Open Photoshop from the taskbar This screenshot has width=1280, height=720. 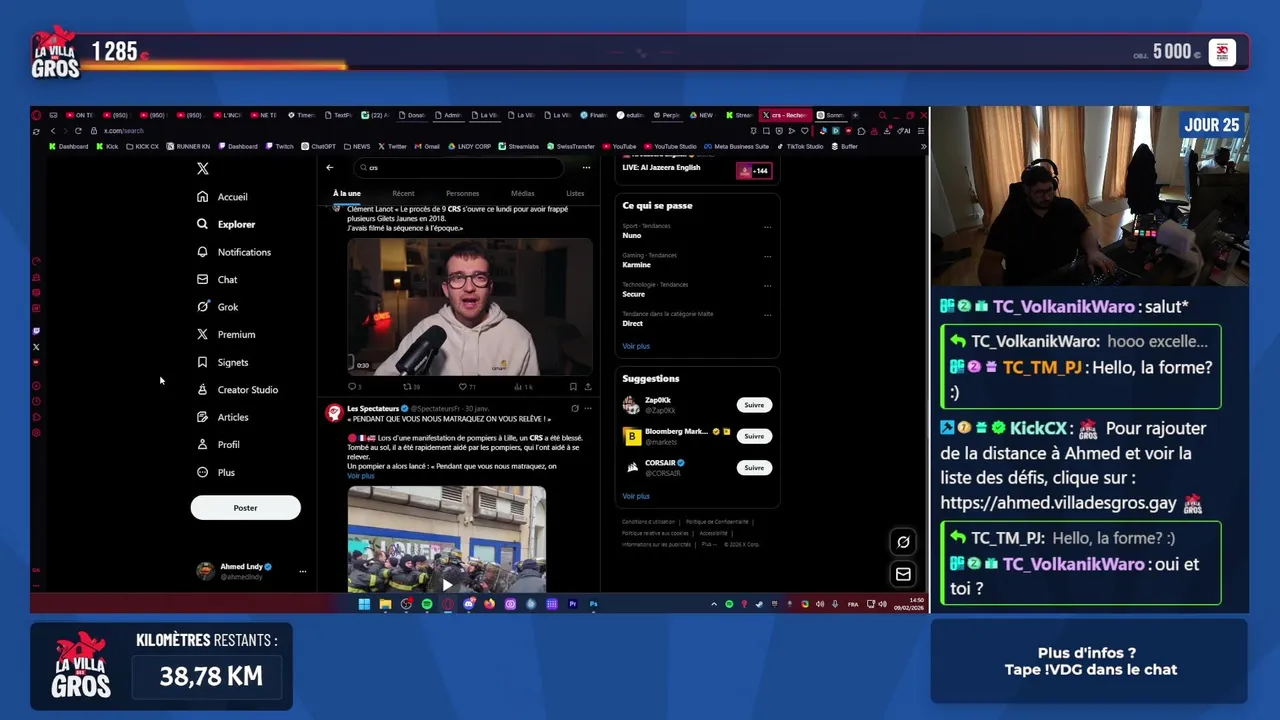593,604
